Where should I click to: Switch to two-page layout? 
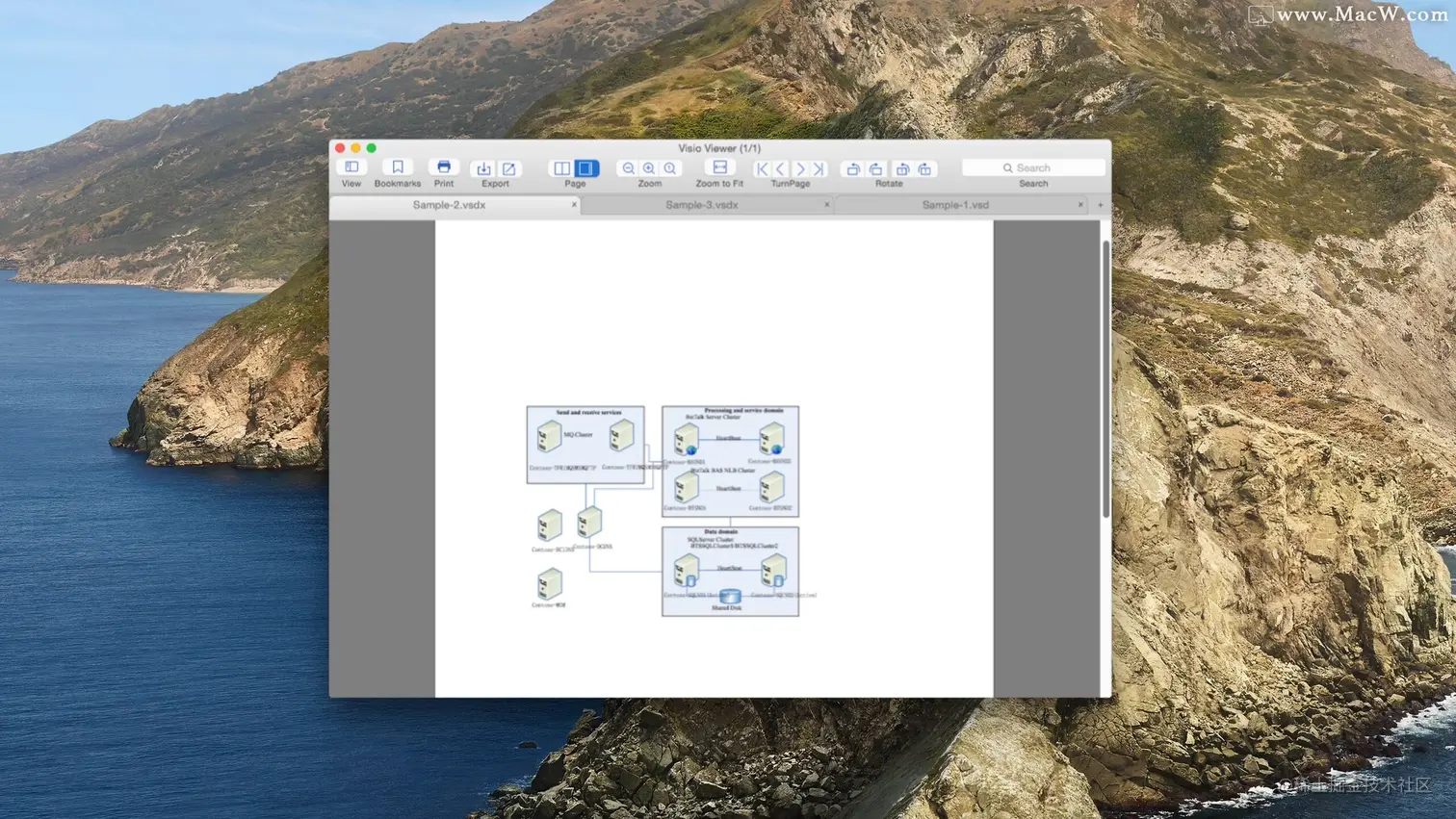[x=562, y=168]
